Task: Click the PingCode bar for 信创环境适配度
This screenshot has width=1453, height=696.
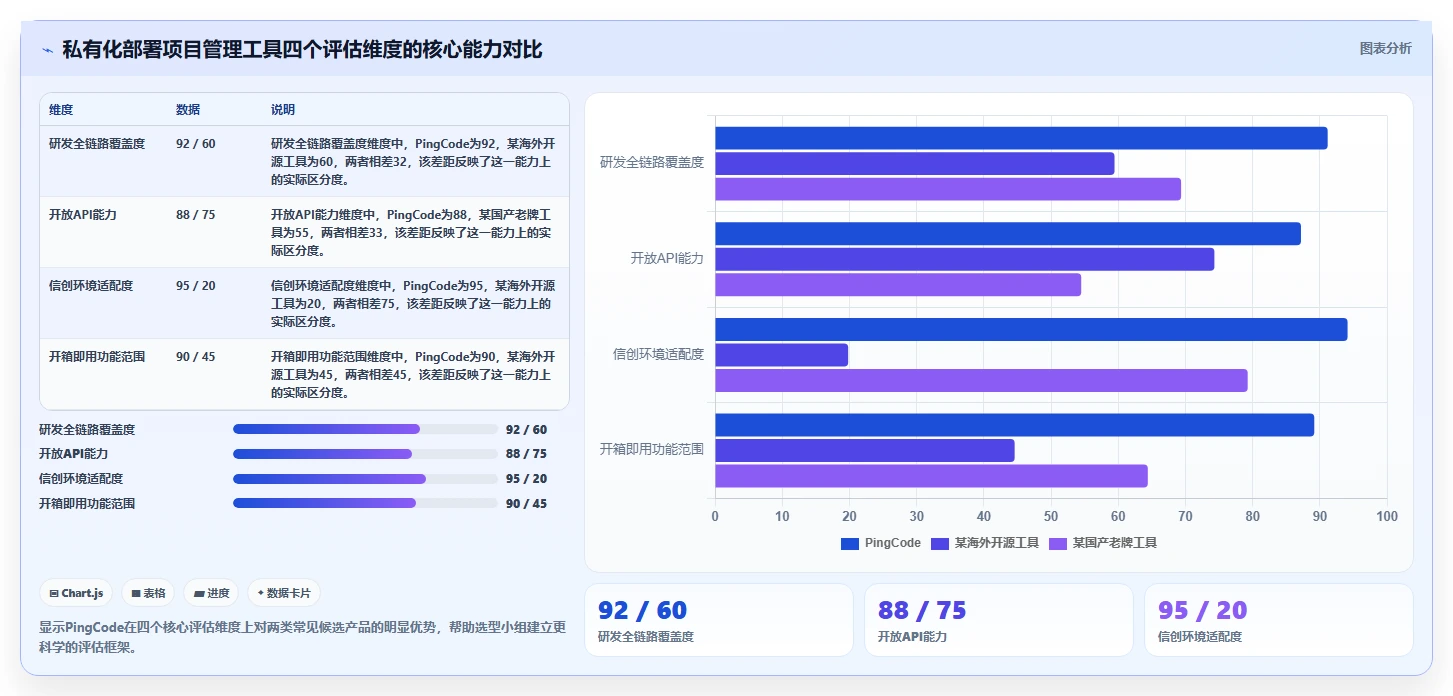Action: [1031, 329]
